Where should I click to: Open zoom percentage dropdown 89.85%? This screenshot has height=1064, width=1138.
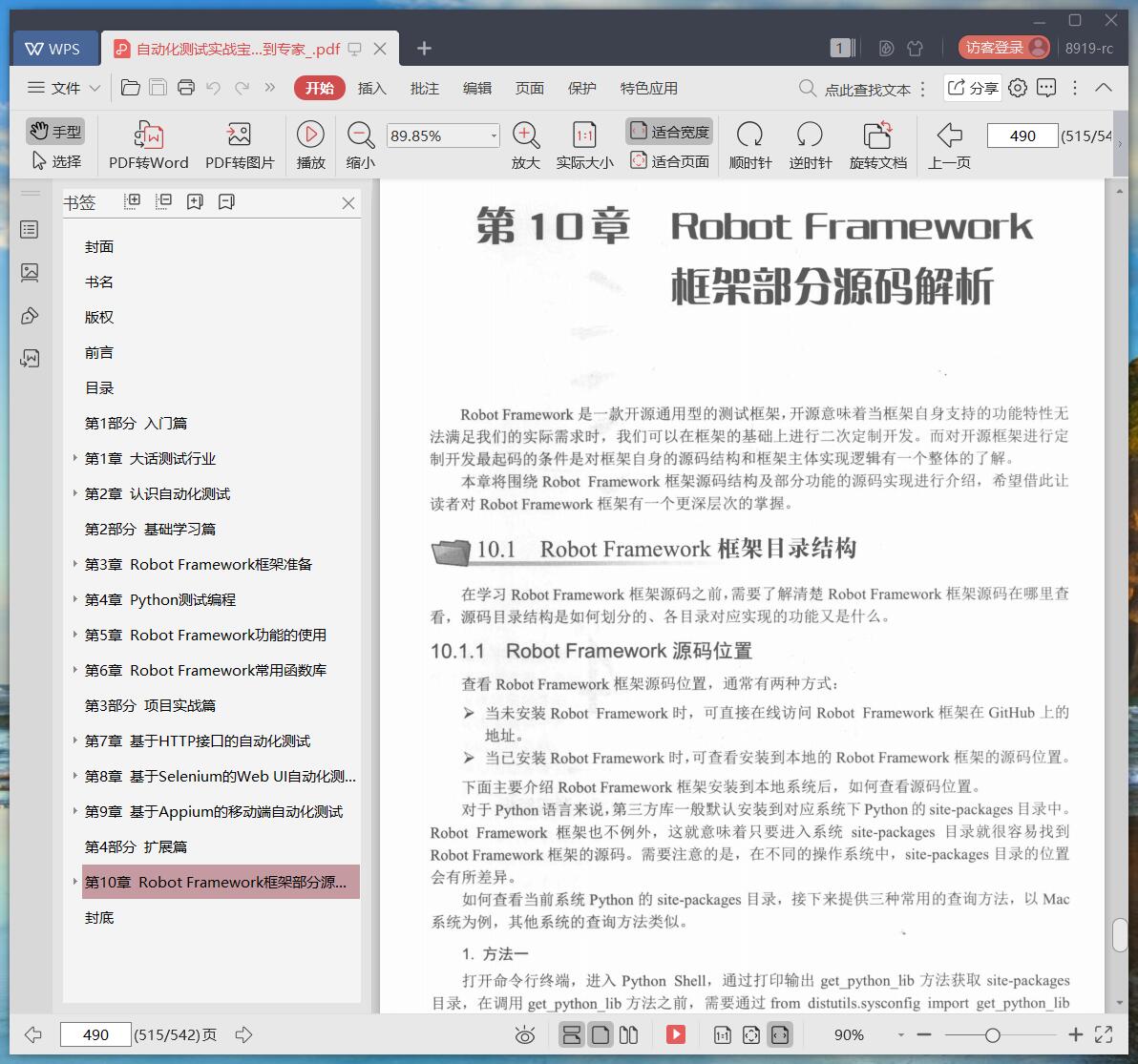point(494,136)
